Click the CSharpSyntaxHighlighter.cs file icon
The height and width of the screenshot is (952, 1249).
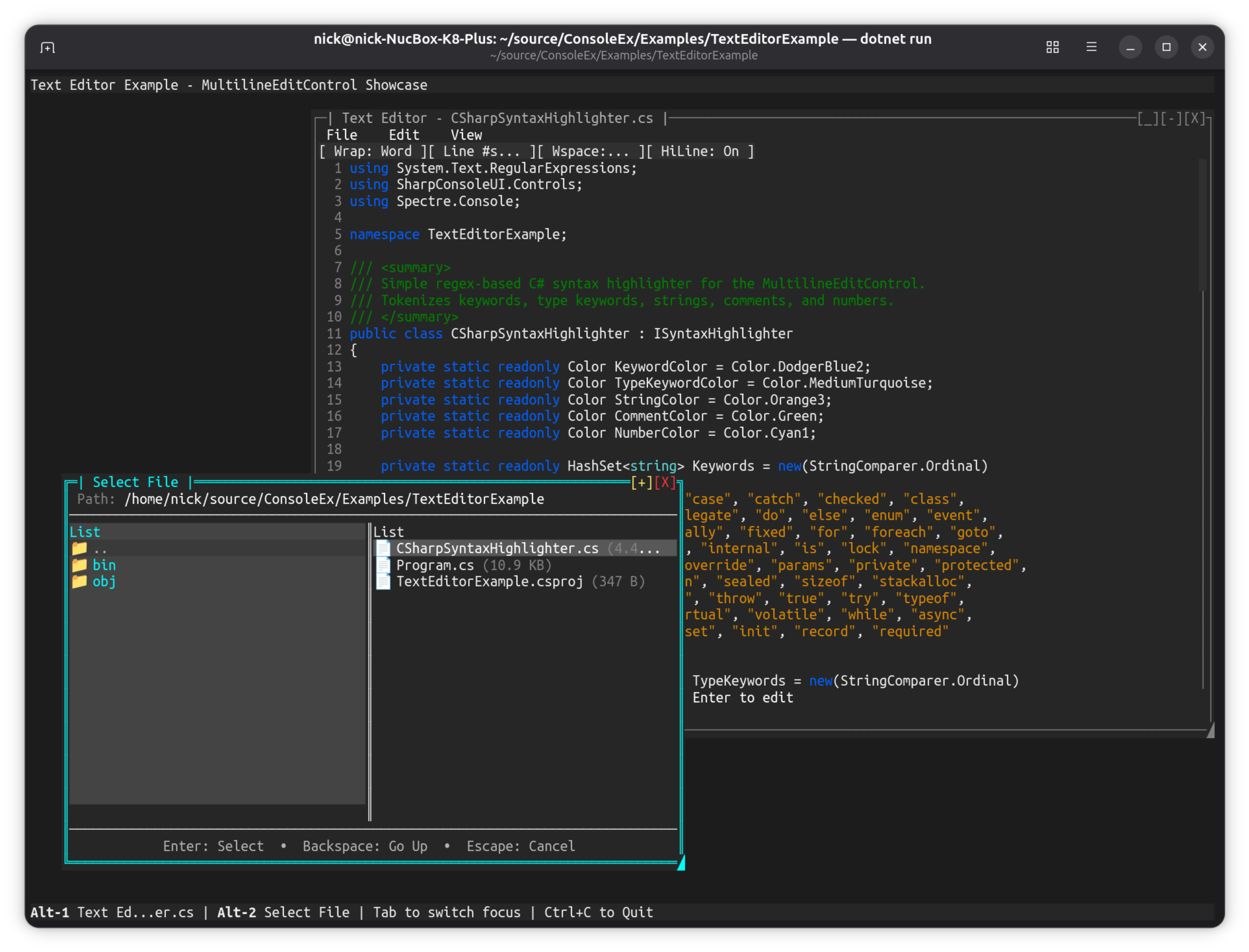click(x=383, y=548)
